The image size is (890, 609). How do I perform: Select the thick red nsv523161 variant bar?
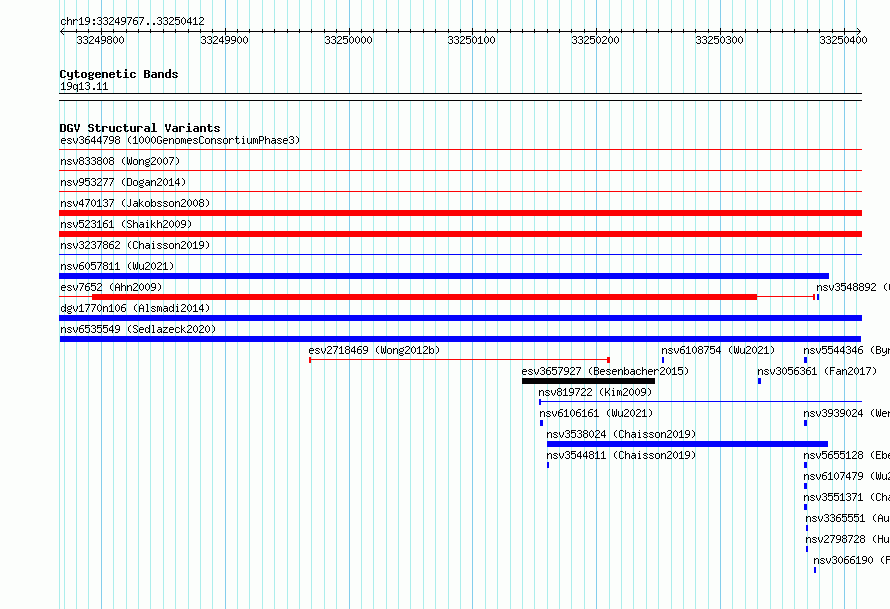[460, 234]
